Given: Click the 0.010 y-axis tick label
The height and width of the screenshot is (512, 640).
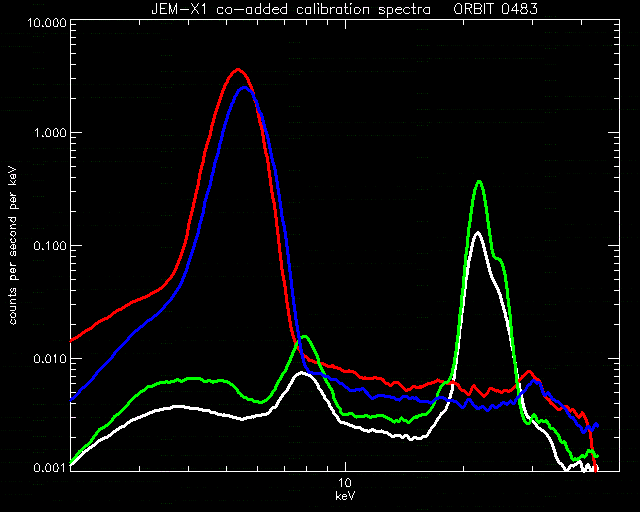Looking at the screenshot, I should 49,358.
